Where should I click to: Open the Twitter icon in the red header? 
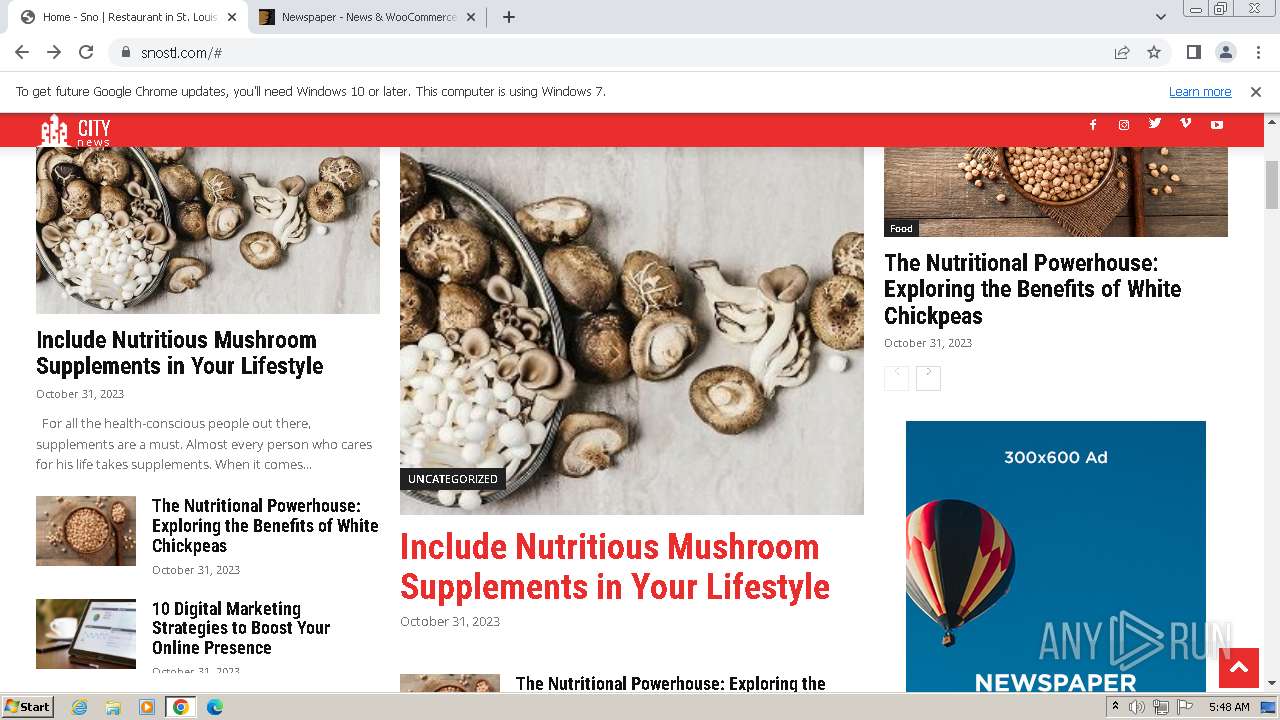1155,124
